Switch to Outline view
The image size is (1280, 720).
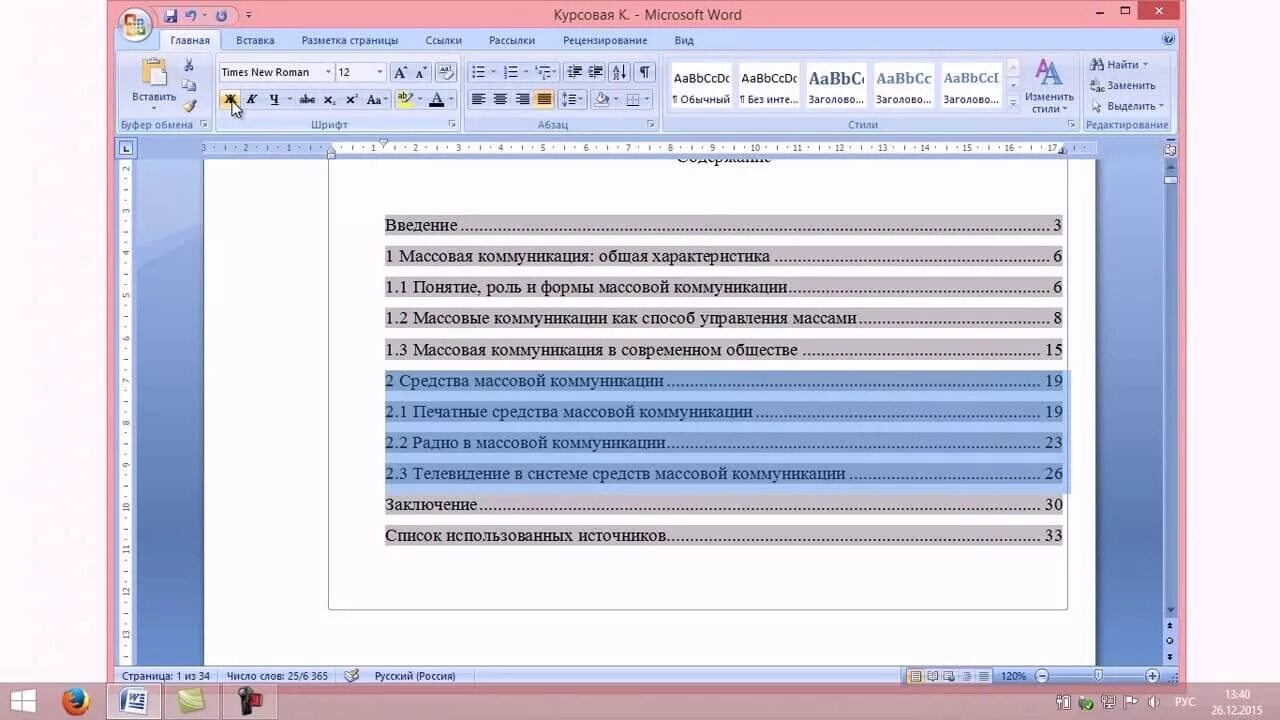tap(966, 676)
